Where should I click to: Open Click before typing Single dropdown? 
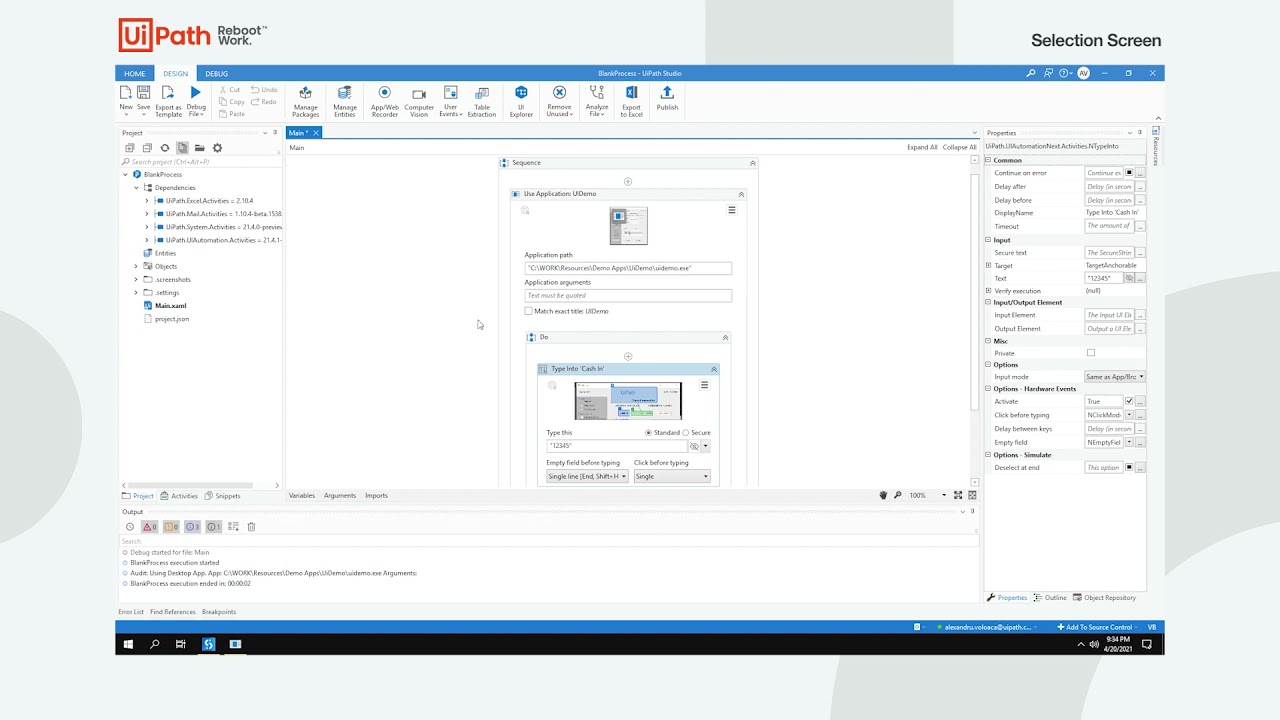pos(672,477)
